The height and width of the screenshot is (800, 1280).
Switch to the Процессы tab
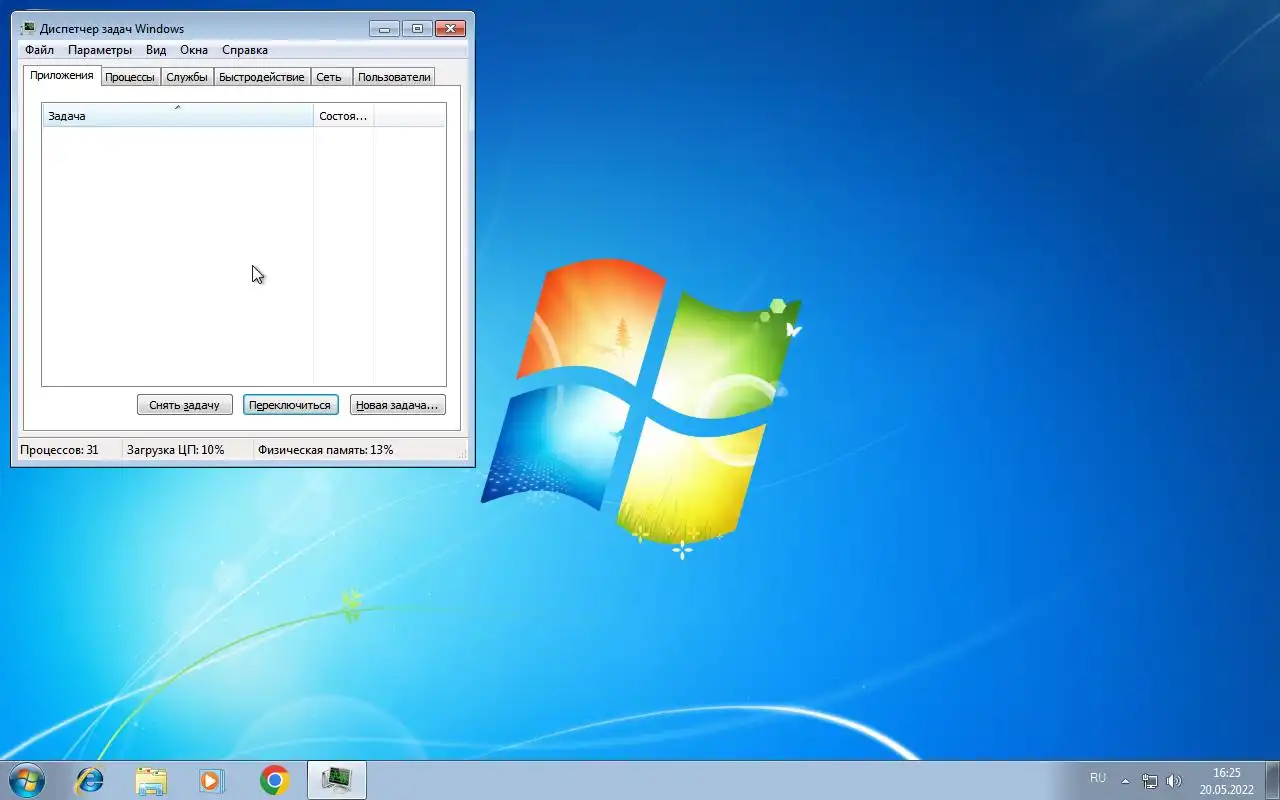(130, 77)
